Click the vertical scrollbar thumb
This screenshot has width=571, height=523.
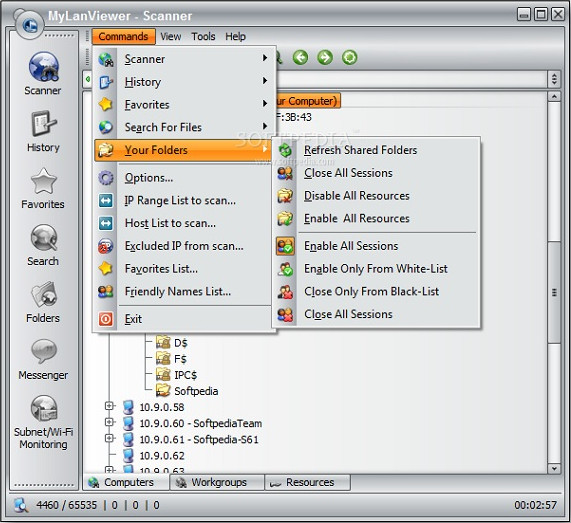(x=554, y=292)
